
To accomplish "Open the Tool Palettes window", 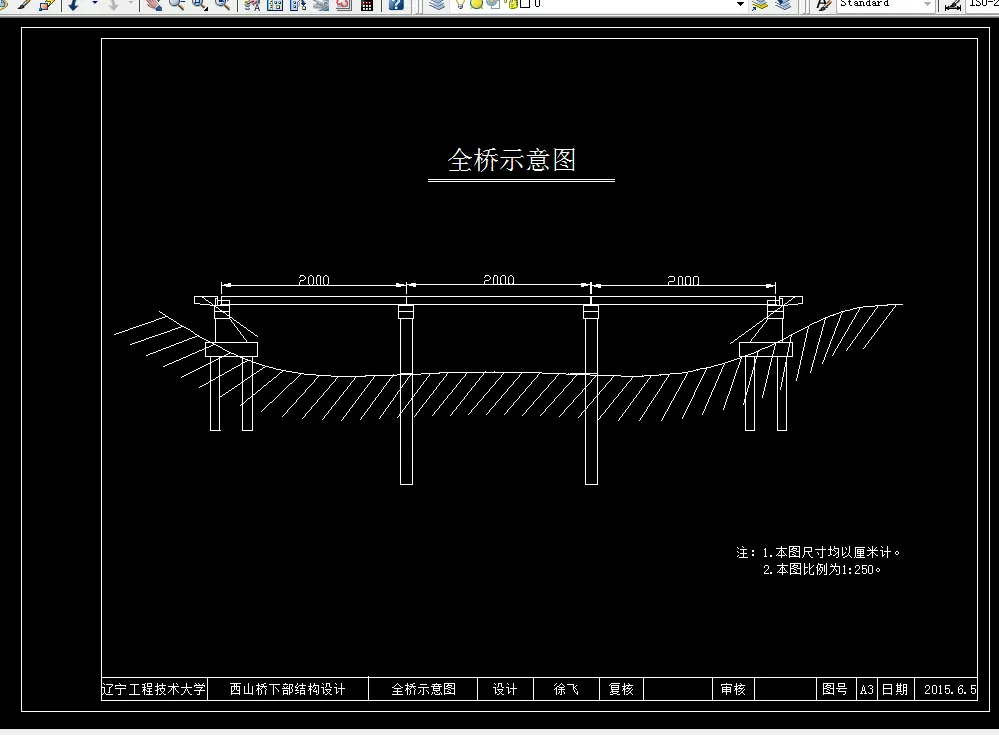I will click(x=298, y=4).
